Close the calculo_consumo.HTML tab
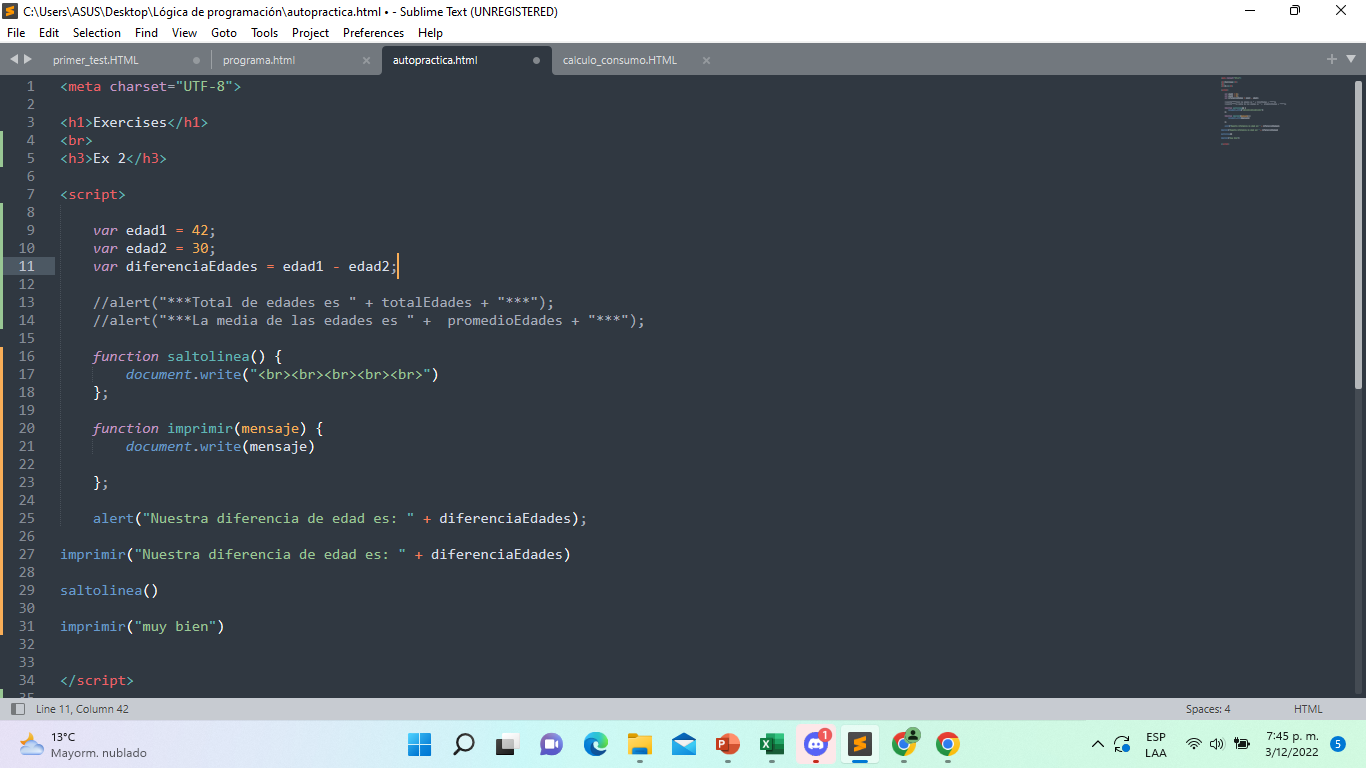The height and width of the screenshot is (768, 1366). tap(706, 60)
